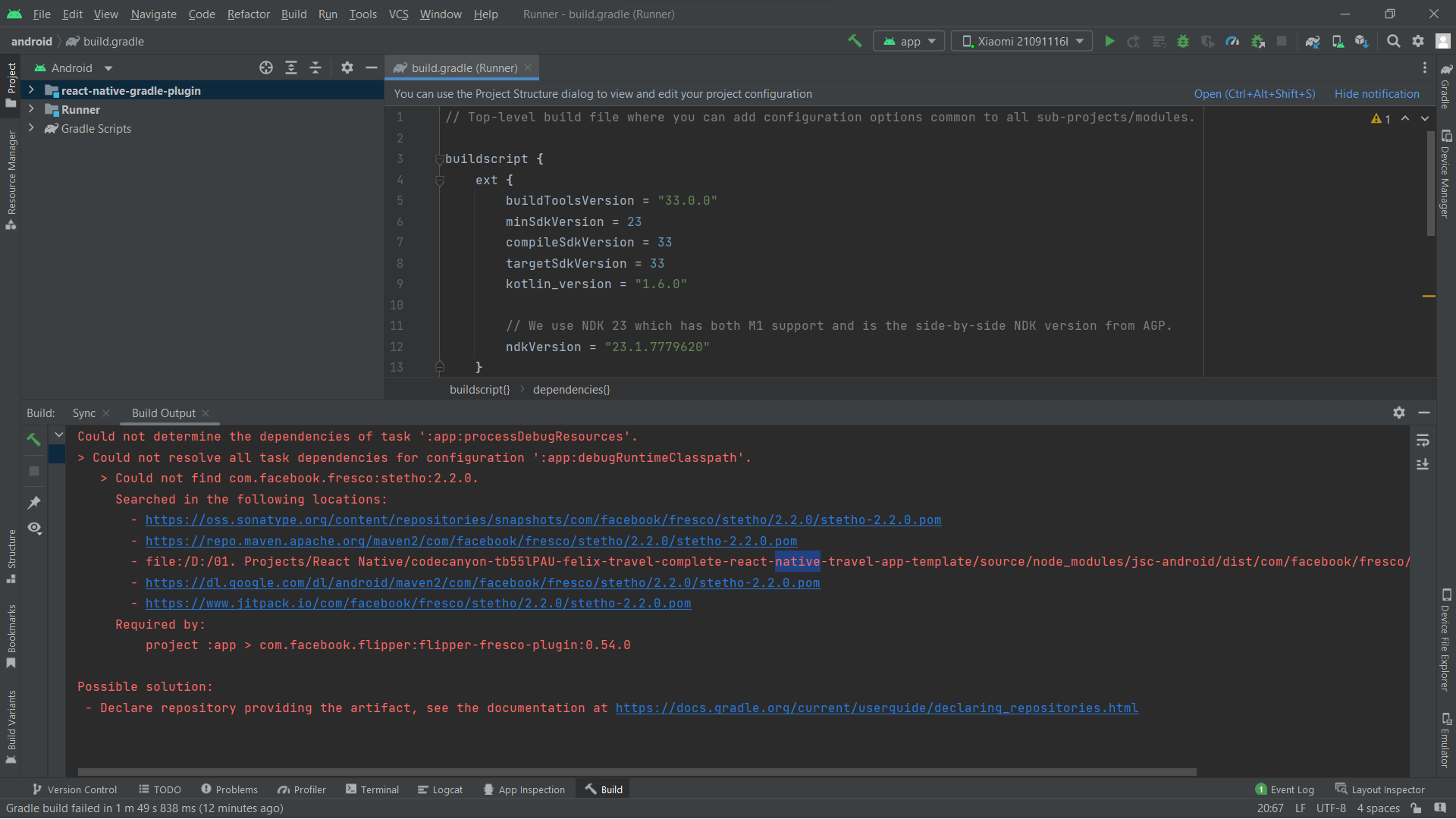1456x819 pixels.
Task: Toggle soft-wrap in Build Output
Action: 1423,441
